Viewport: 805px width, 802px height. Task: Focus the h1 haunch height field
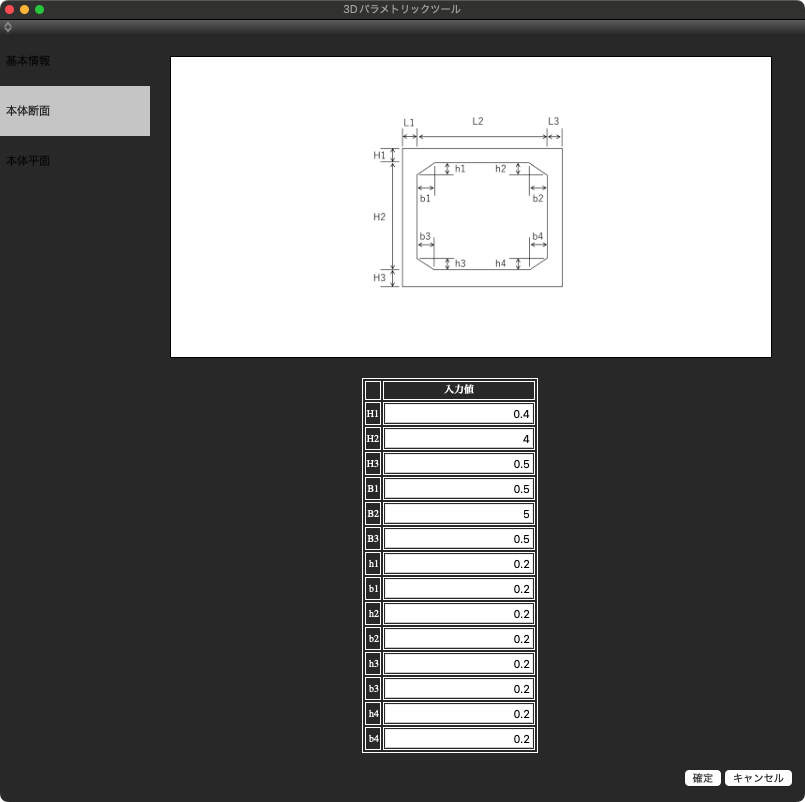pyautogui.click(x=459, y=564)
